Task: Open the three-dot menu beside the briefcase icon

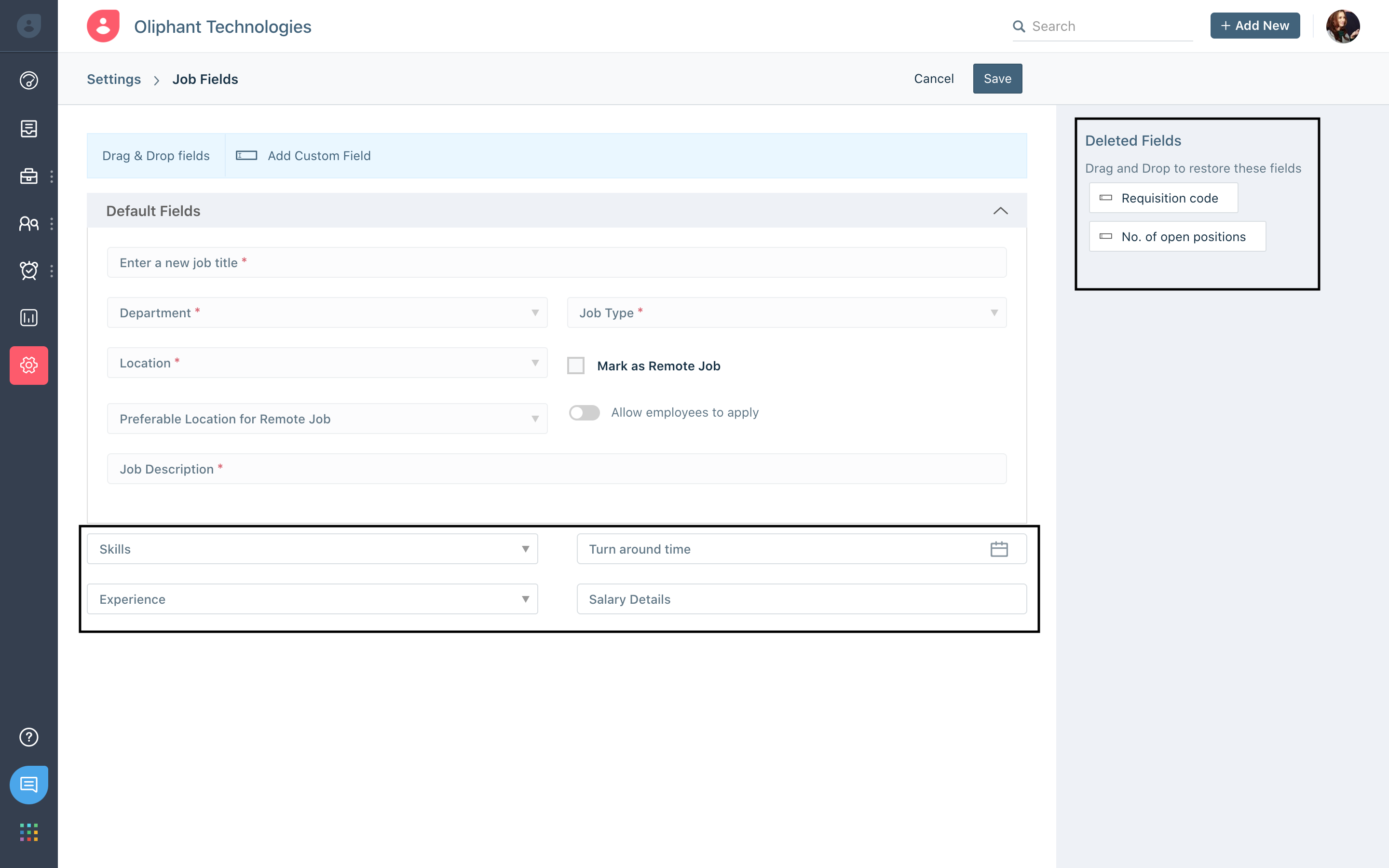Action: 53,176
